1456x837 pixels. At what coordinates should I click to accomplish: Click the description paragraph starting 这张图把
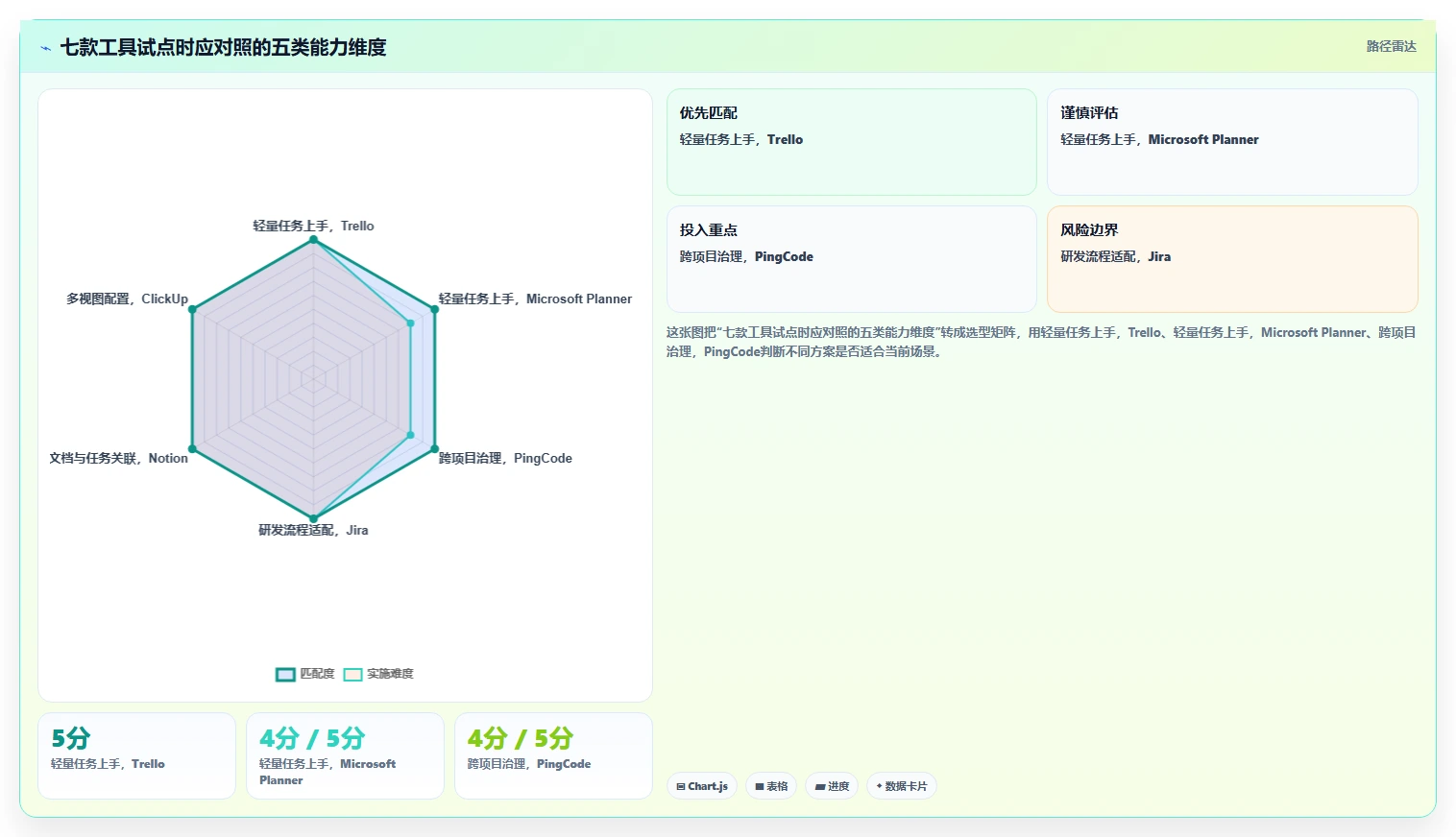(1041, 342)
